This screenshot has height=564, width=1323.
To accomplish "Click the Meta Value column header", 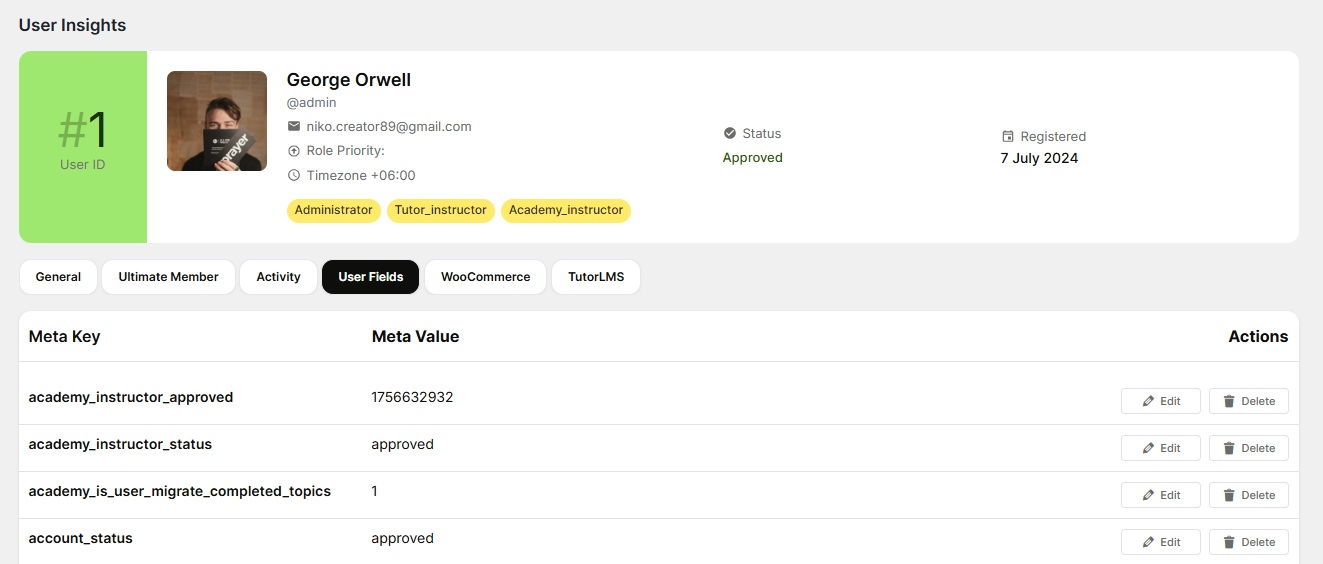I will coord(416,337).
